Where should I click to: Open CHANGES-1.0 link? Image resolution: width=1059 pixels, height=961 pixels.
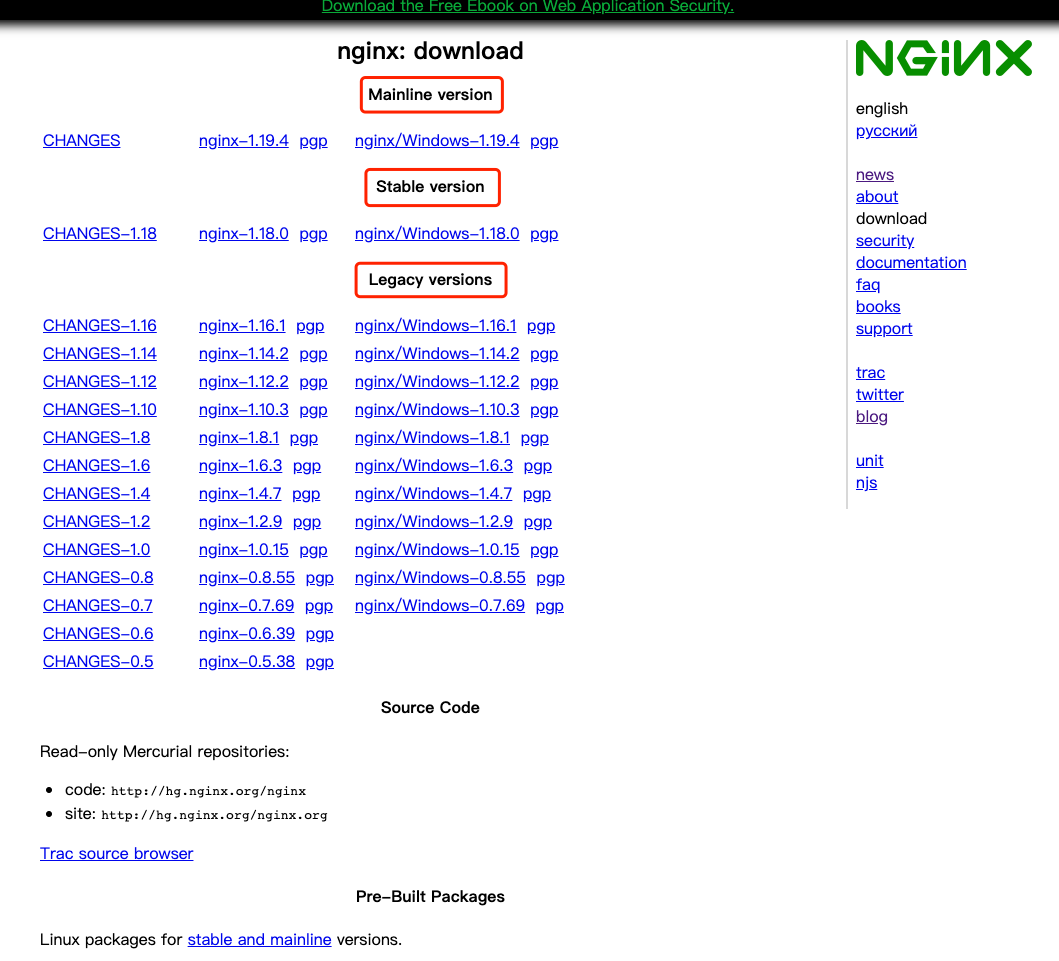[97, 550]
